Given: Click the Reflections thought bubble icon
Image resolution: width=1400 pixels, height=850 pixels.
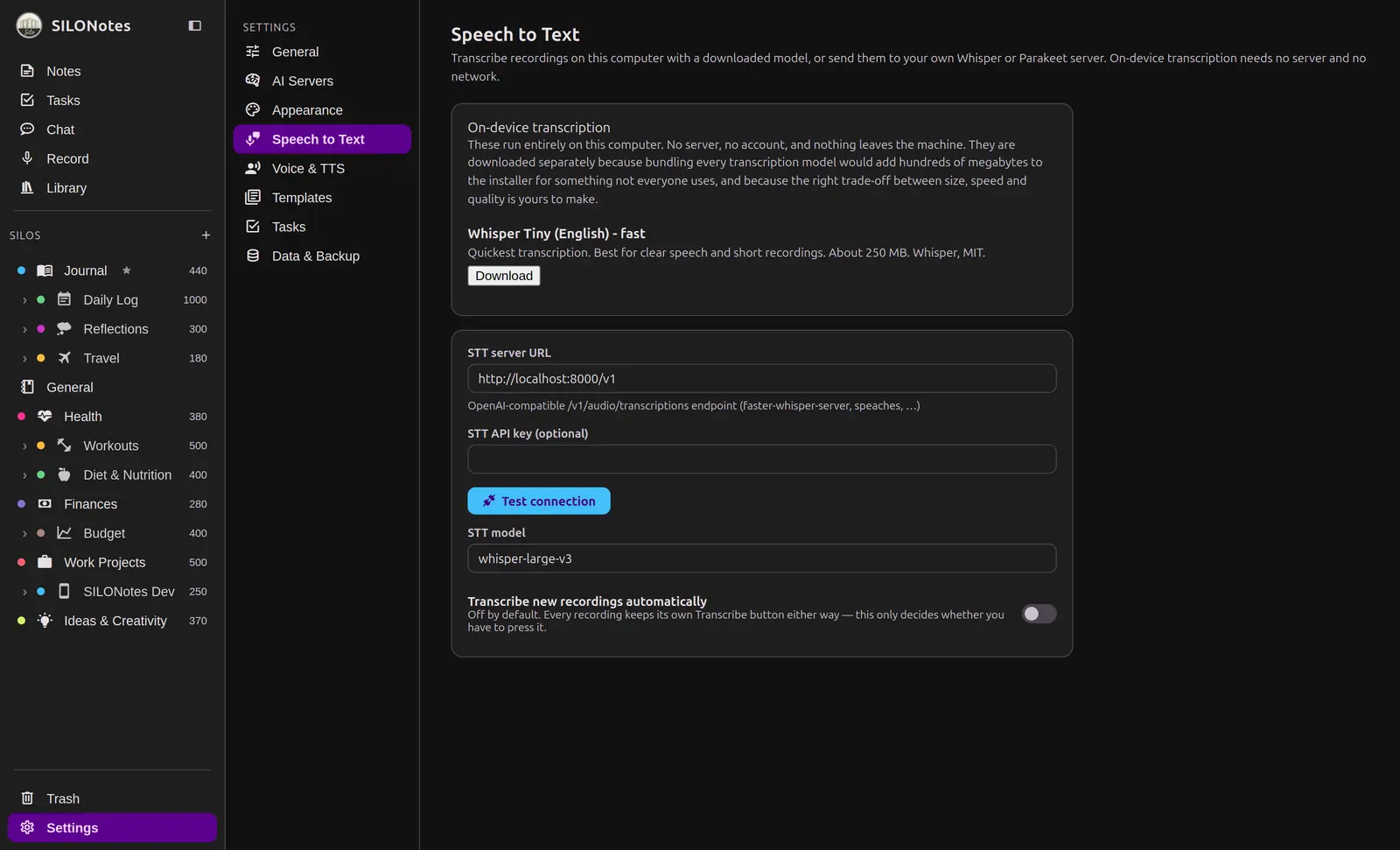Looking at the screenshot, I should [64, 328].
